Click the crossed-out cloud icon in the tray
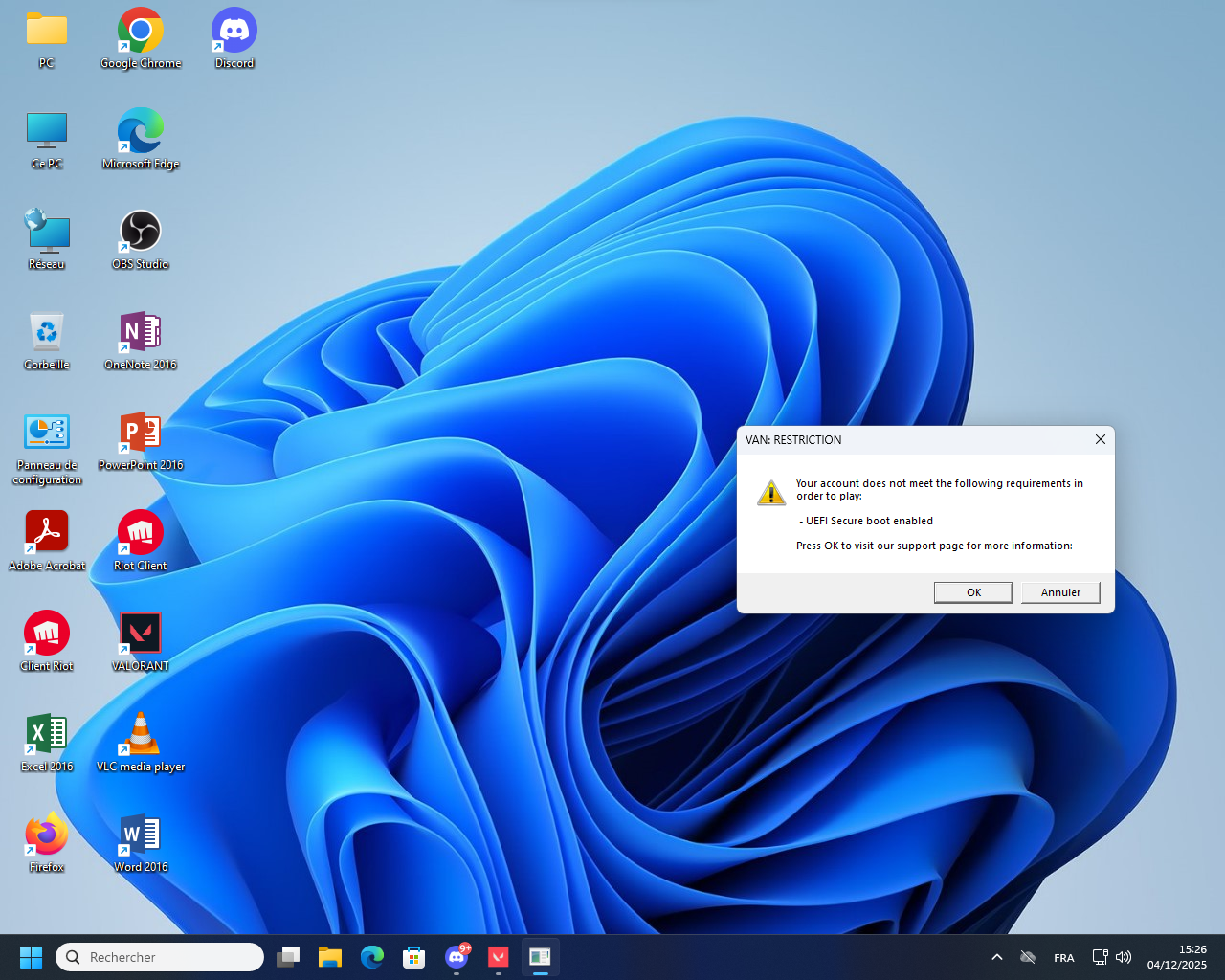The width and height of the screenshot is (1225, 980). click(x=1028, y=957)
